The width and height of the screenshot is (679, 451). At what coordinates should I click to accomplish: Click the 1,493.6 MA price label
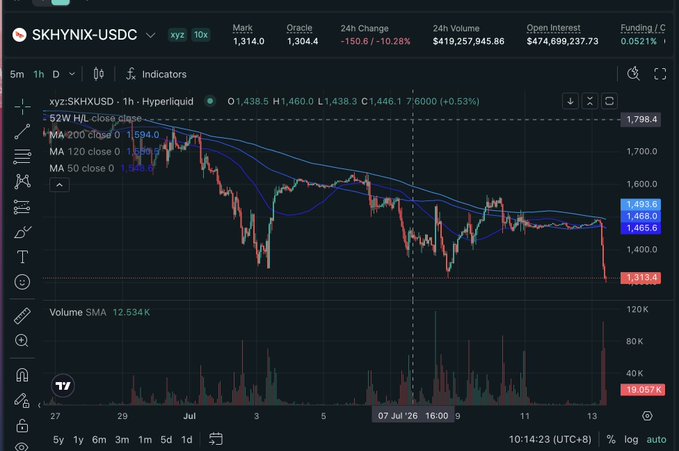(x=641, y=204)
